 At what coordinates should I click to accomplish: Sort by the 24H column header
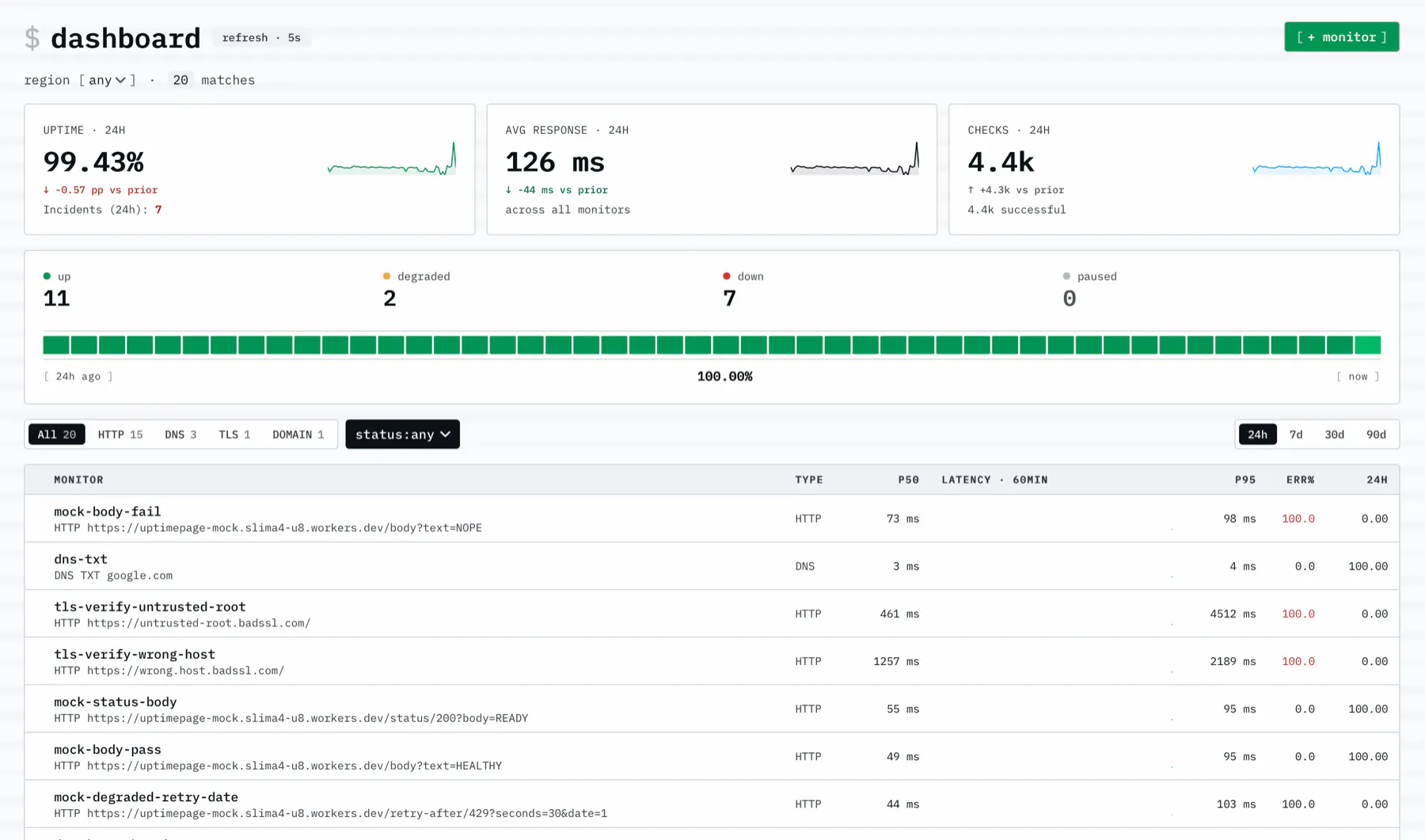1377,480
